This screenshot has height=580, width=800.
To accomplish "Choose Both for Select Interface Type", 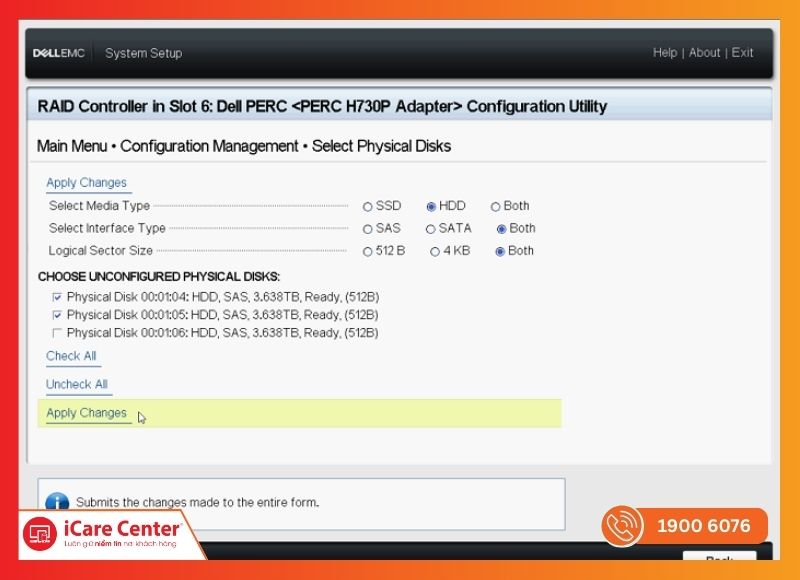I will (x=502, y=229).
